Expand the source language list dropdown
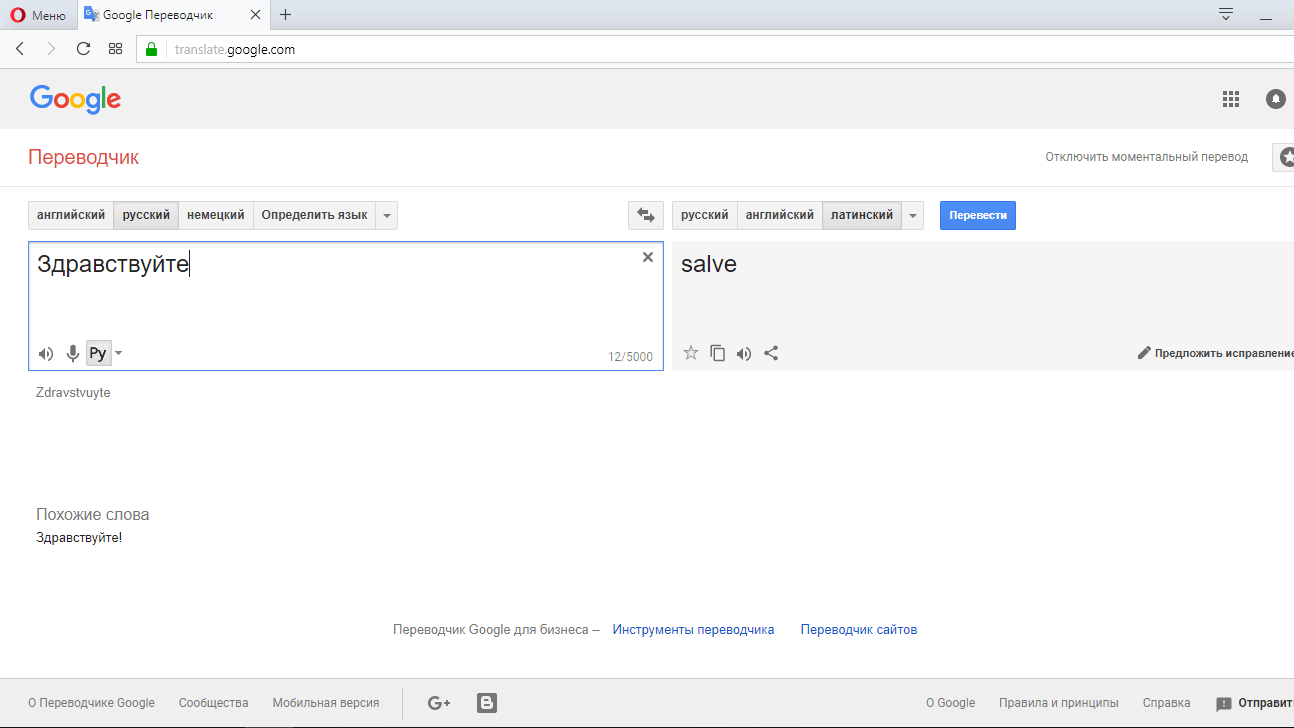1294x728 pixels. click(x=387, y=215)
